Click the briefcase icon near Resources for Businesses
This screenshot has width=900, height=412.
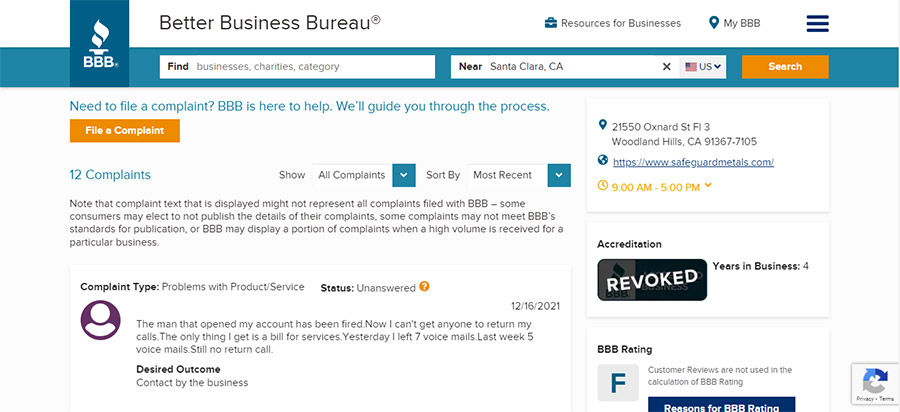coord(550,24)
